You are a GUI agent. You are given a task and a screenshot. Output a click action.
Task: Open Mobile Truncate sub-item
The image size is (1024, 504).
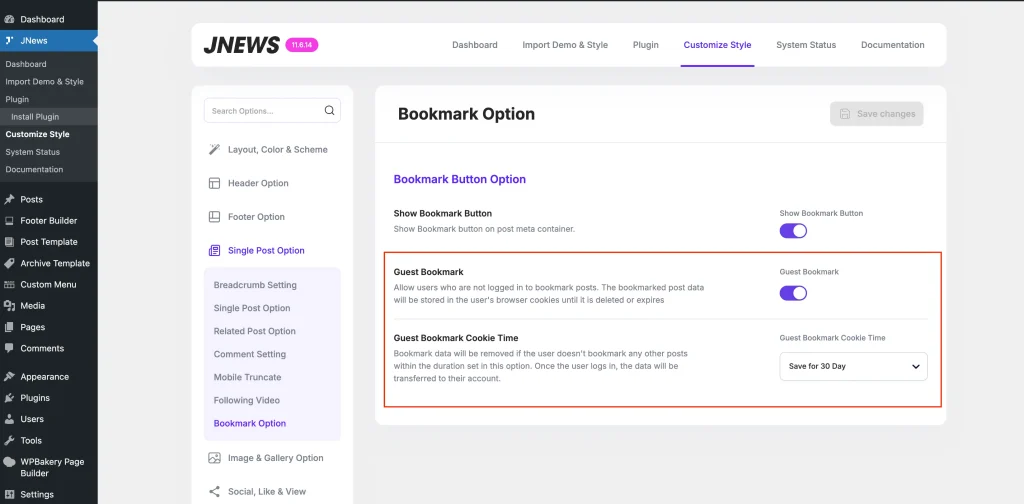(248, 377)
